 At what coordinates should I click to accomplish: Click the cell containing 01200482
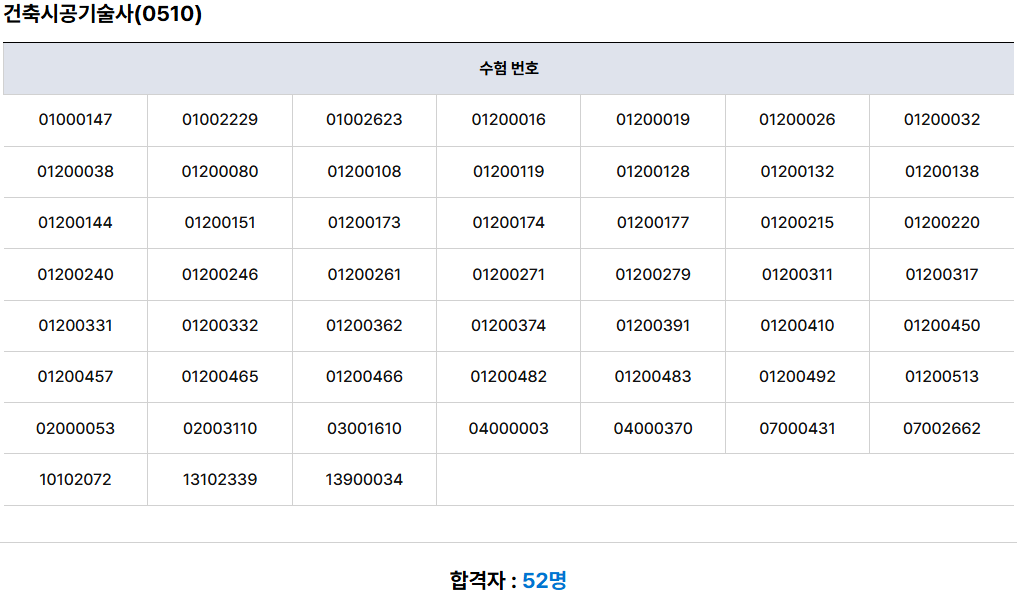point(508,377)
